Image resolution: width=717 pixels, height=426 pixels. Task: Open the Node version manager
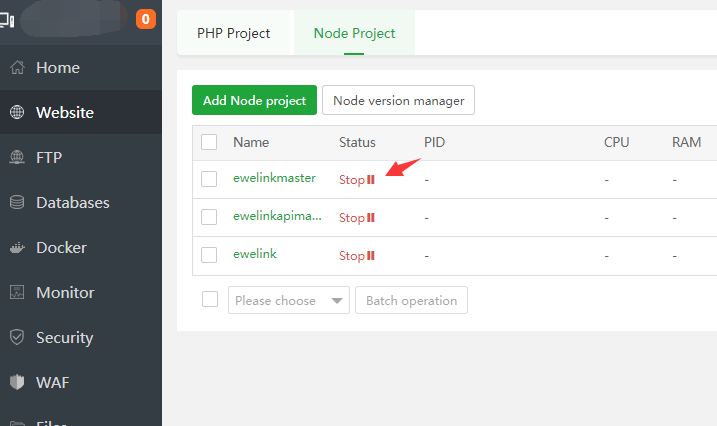pyautogui.click(x=398, y=100)
